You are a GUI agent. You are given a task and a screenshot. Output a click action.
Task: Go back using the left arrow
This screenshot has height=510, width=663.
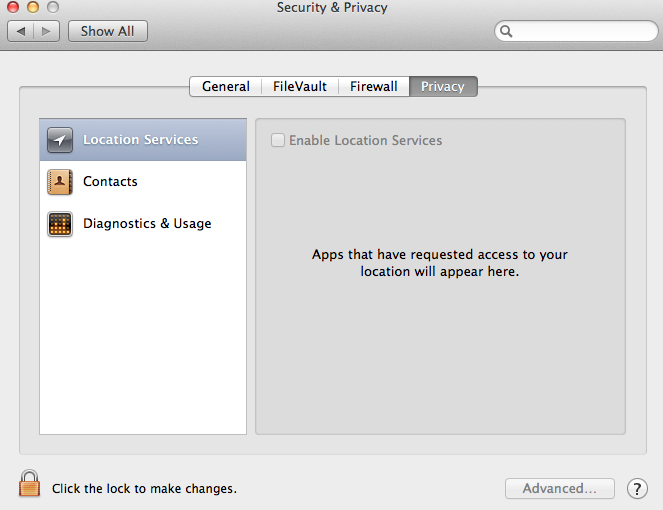coord(21,31)
